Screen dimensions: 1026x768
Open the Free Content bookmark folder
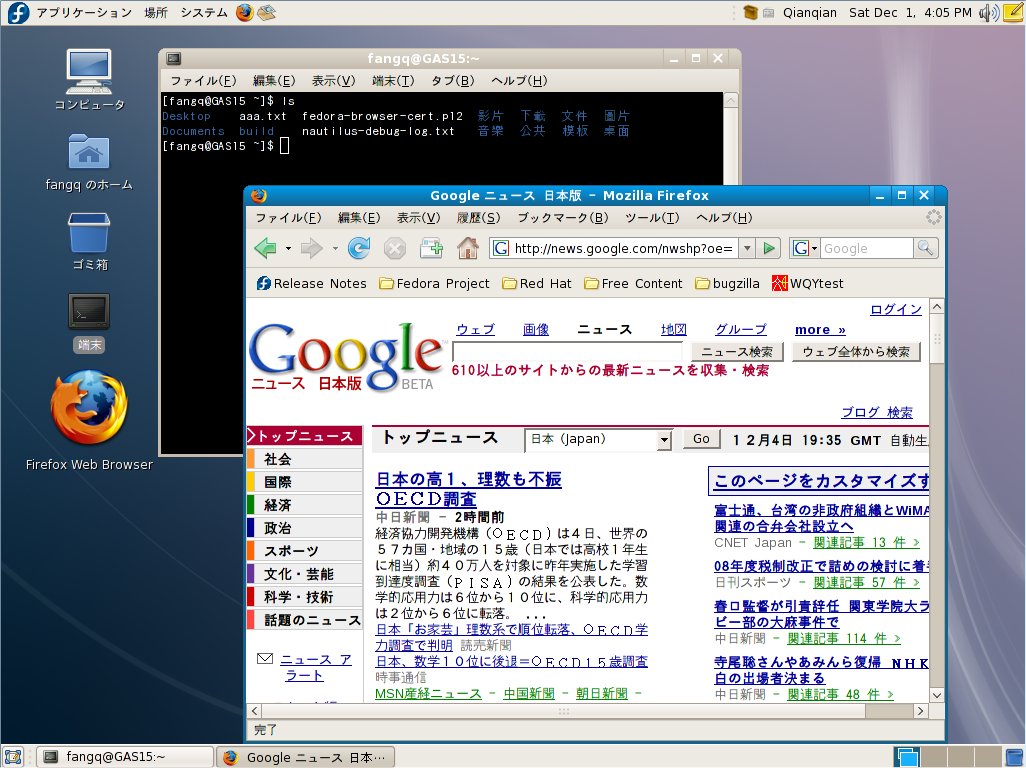coord(633,283)
